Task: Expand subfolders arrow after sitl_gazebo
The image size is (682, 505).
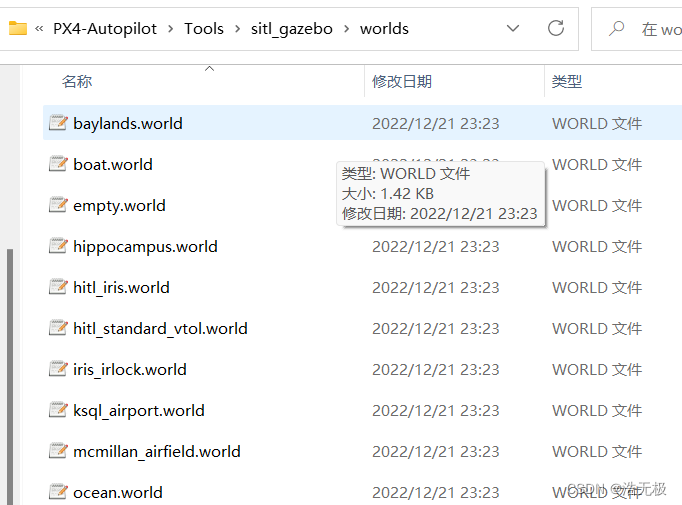Action: 346,29
